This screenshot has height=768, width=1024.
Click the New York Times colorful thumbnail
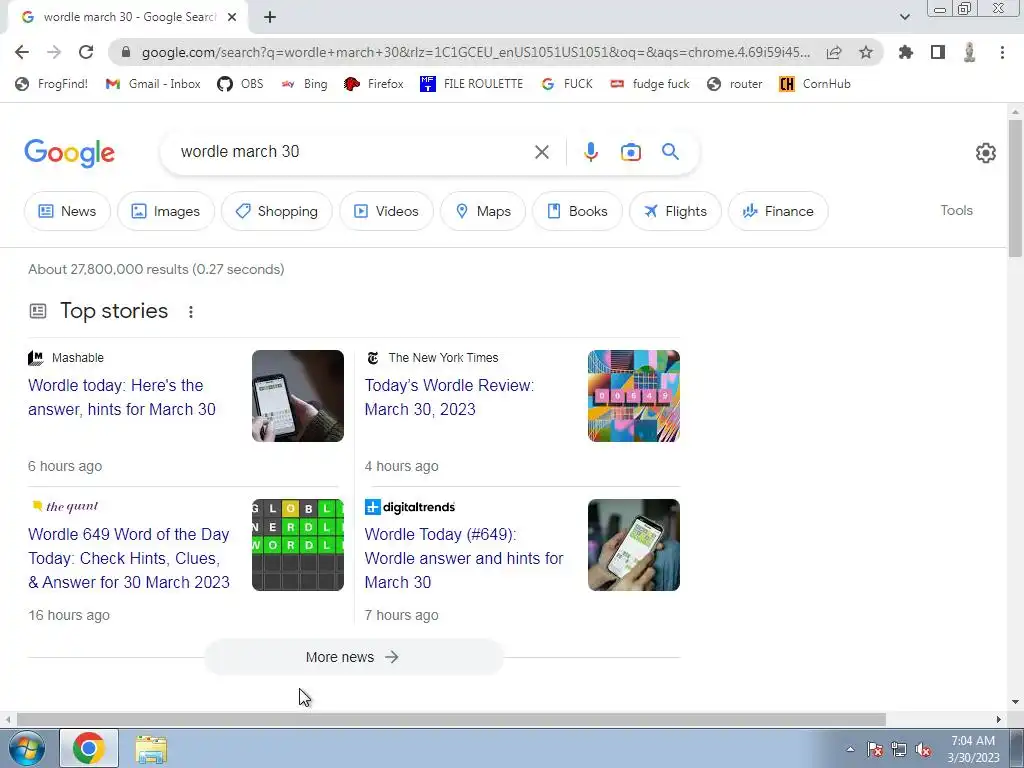[633, 396]
